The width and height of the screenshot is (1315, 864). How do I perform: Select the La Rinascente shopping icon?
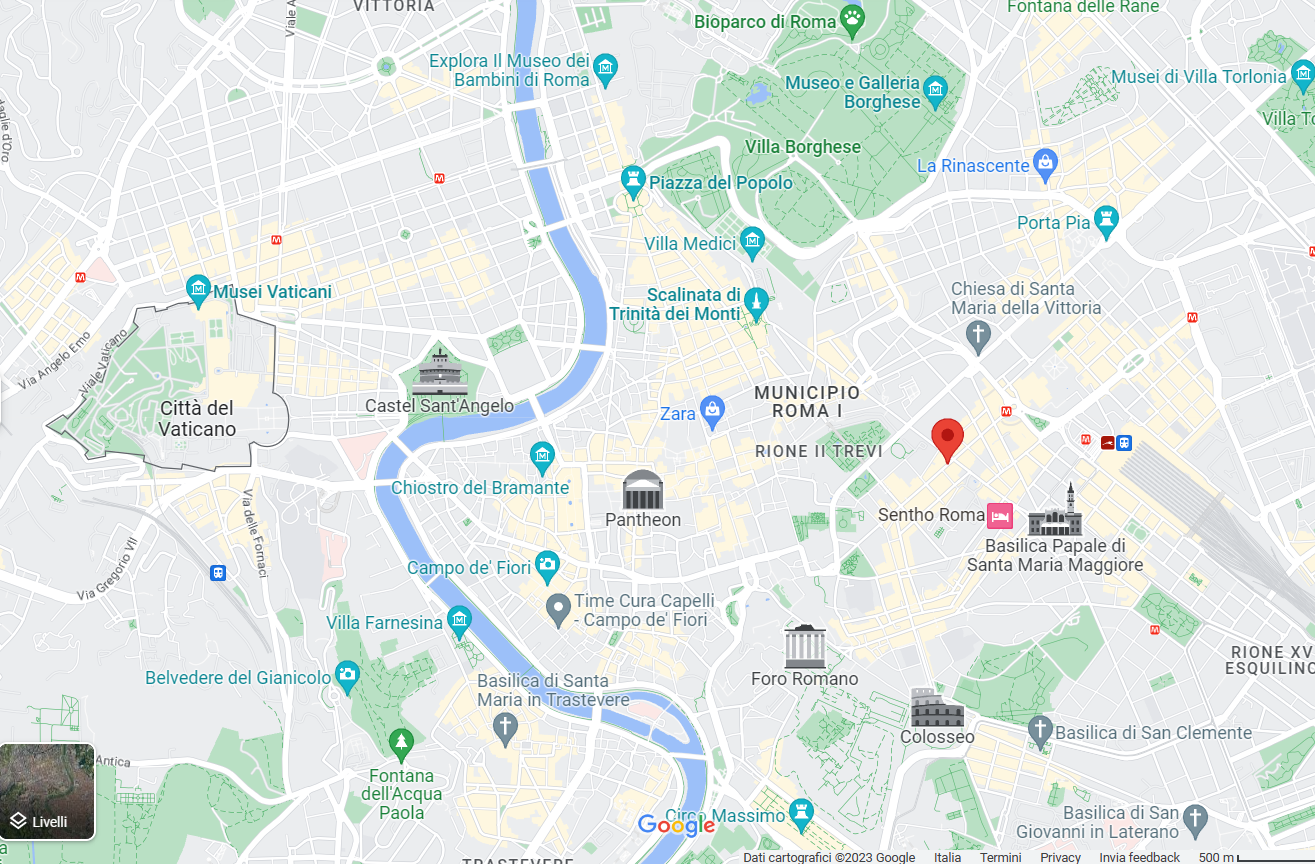(1045, 163)
